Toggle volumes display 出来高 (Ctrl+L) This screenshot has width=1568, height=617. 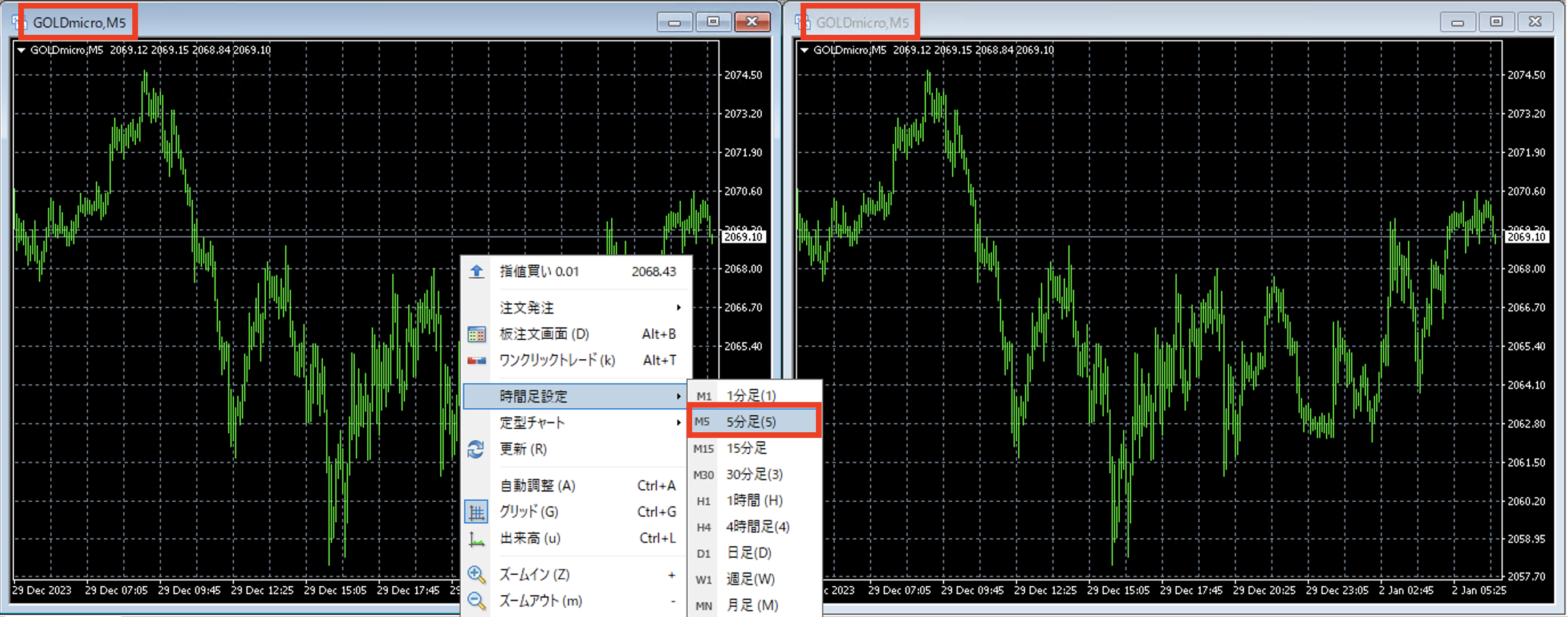(530, 538)
